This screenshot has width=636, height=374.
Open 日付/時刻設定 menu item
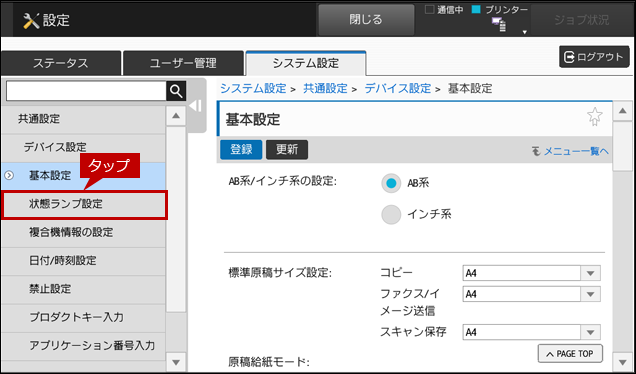coord(83,261)
